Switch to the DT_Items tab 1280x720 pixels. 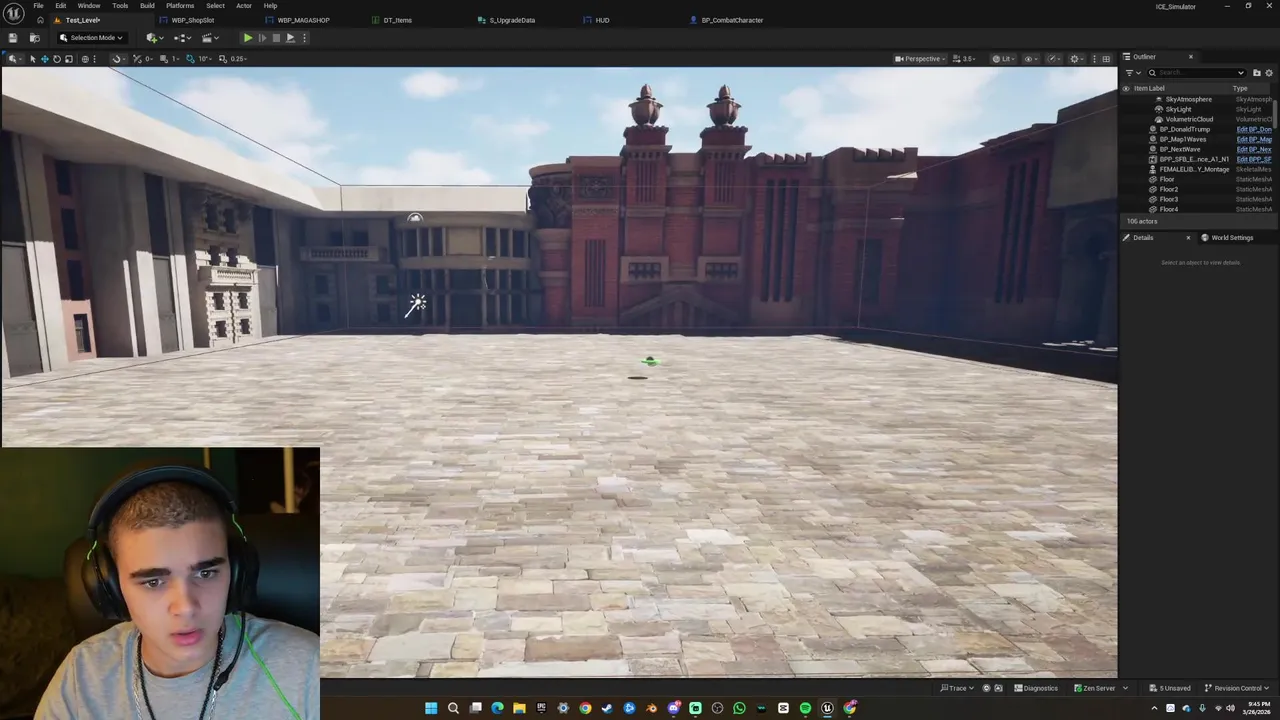click(x=397, y=20)
